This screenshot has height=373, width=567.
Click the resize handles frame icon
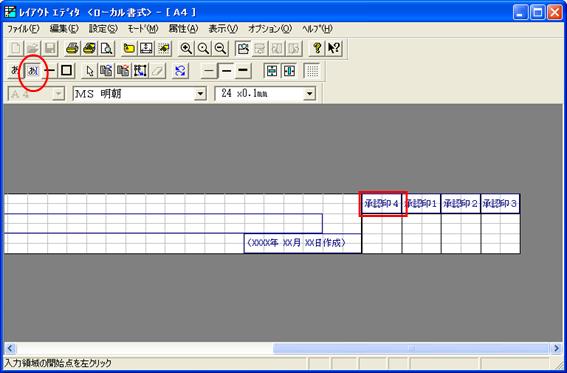coord(140,71)
